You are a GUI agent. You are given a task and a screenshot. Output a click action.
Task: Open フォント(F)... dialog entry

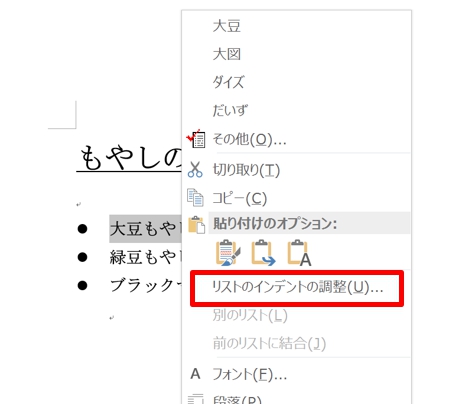(x=250, y=375)
